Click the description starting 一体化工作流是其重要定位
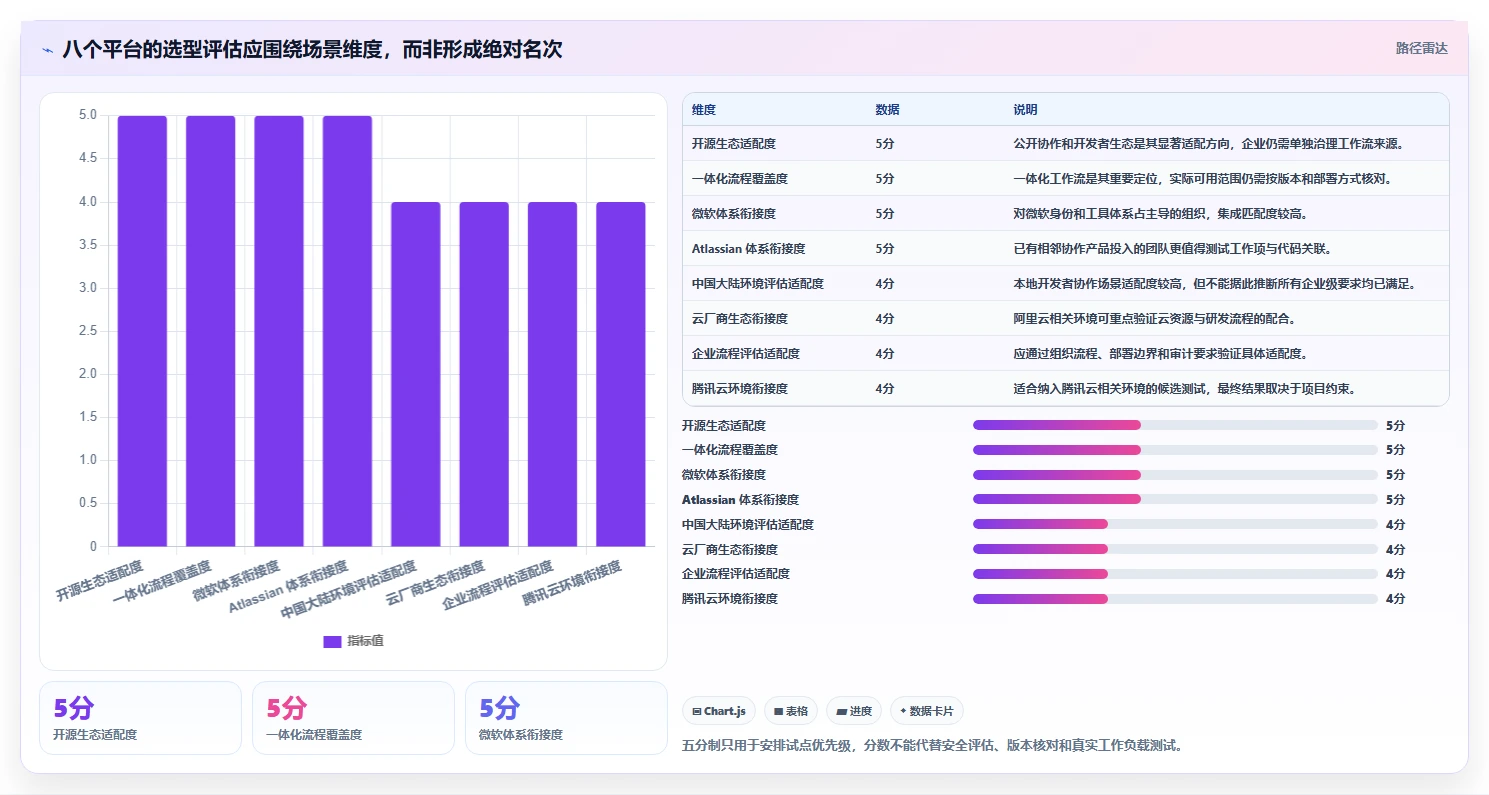This screenshot has width=1489, height=795. 1202,179
